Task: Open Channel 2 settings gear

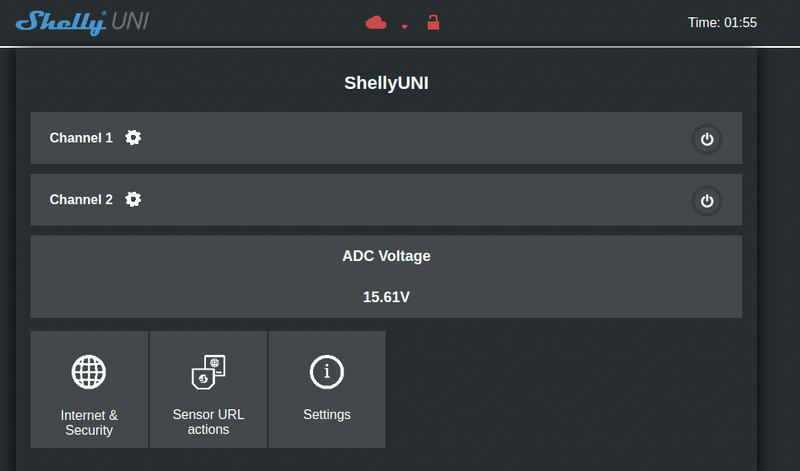Action: 133,199
